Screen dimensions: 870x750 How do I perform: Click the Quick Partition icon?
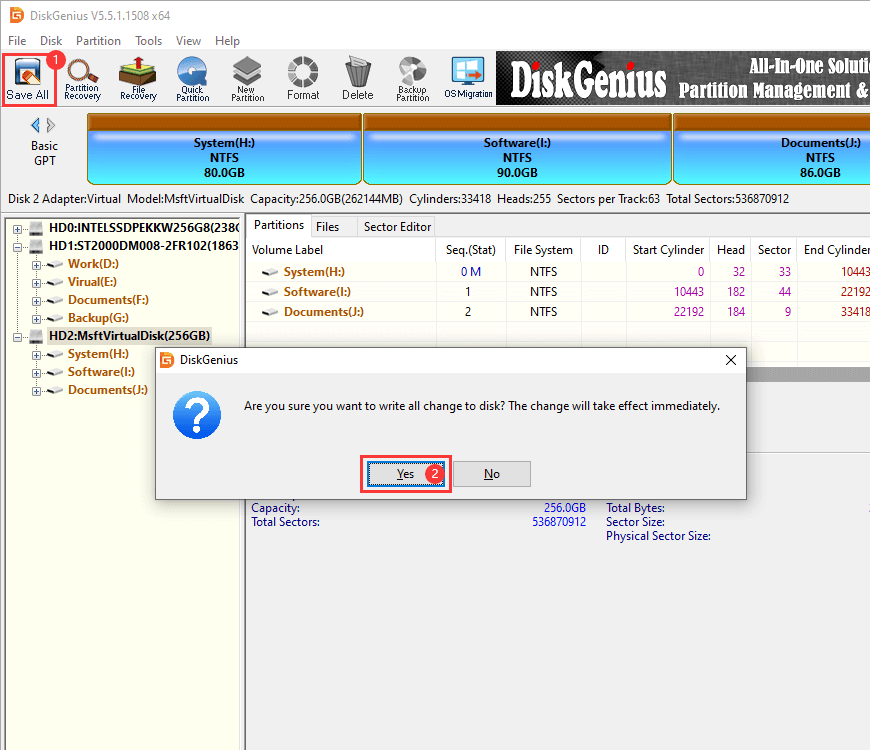pyautogui.click(x=193, y=78)
